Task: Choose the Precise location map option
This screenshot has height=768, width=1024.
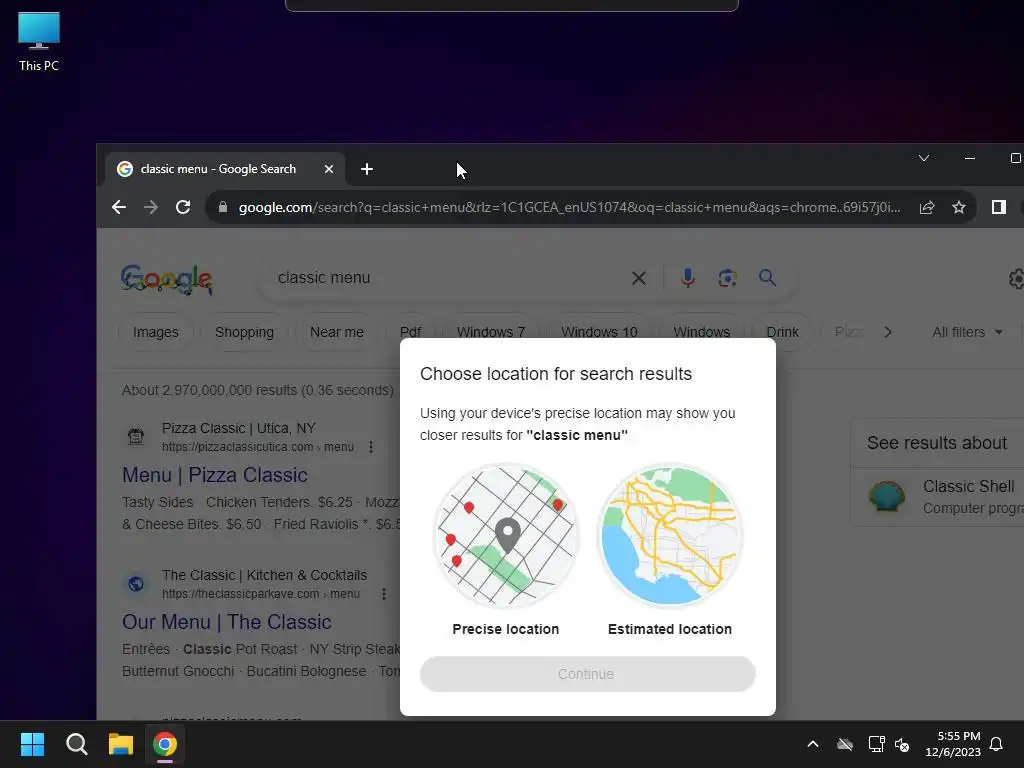Action: (x=506, y=536)
